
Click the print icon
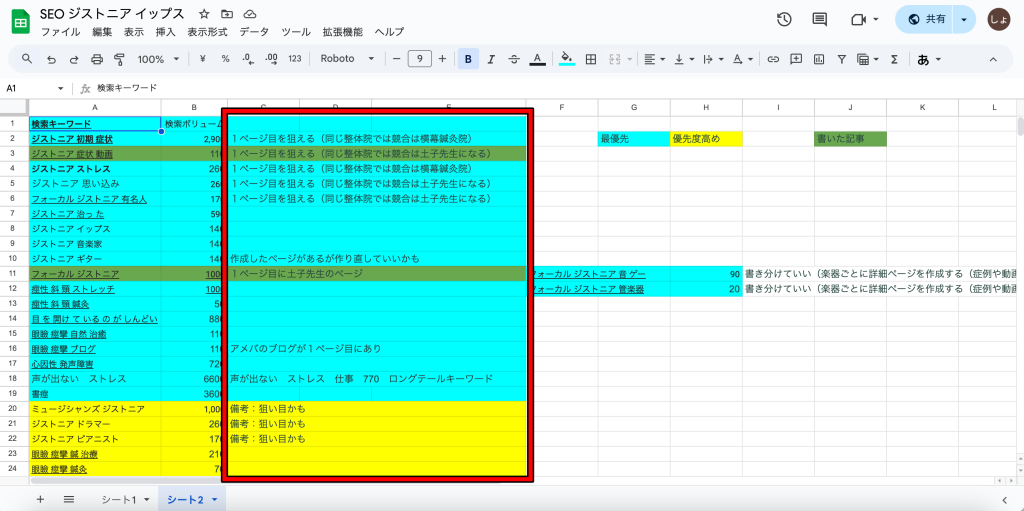[x=97, y=59]
